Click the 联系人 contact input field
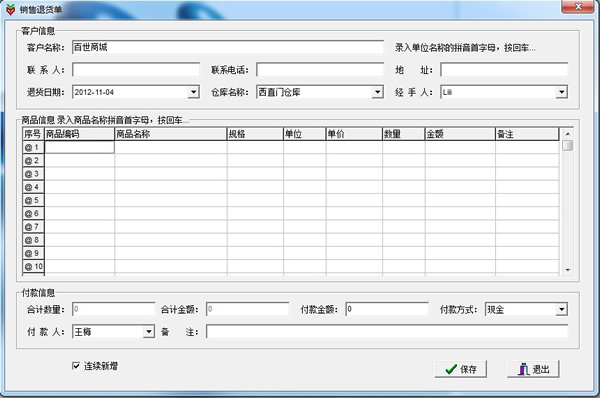The image size is (600, 398). [x=136, y=70]
